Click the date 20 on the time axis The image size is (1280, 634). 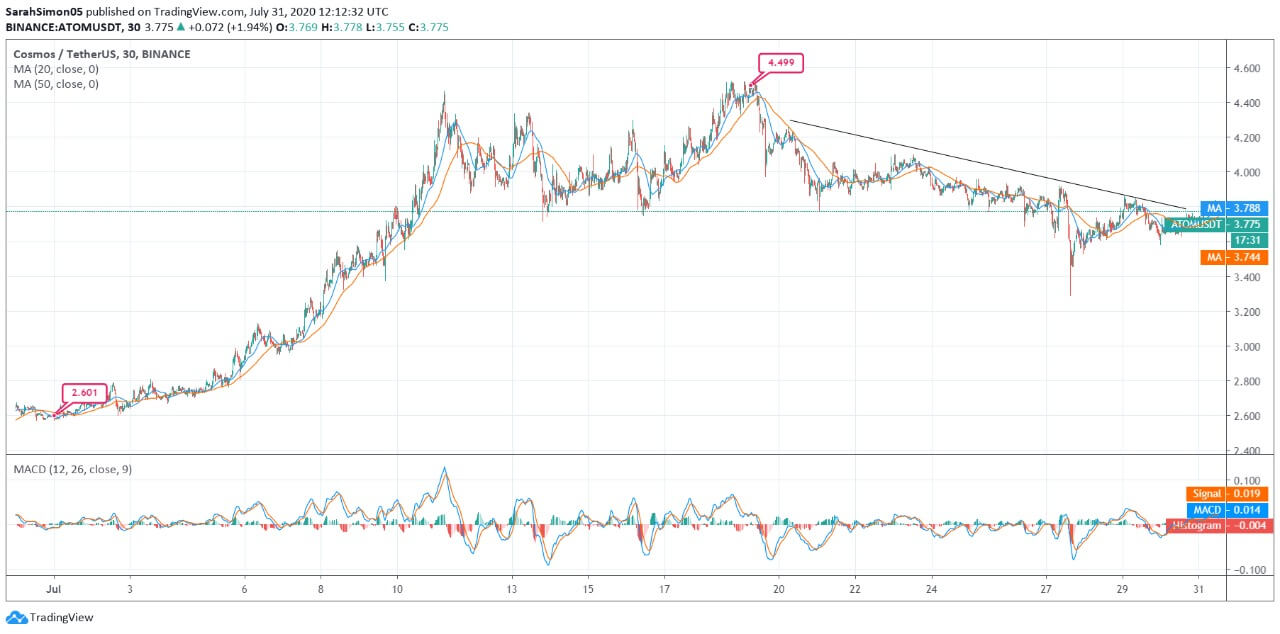pyautogui.click(x=778, y=591)
